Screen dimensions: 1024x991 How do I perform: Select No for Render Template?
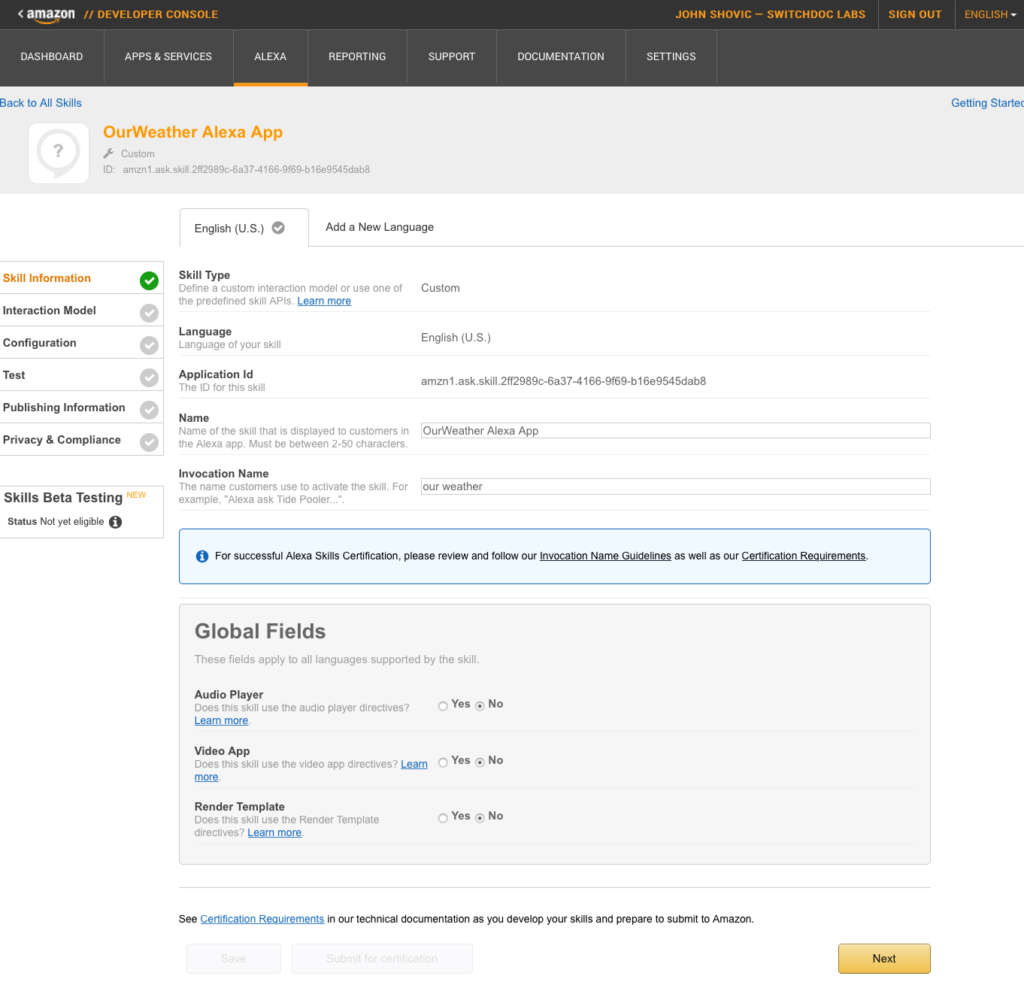pyautogui.click(x=480, y=818)
